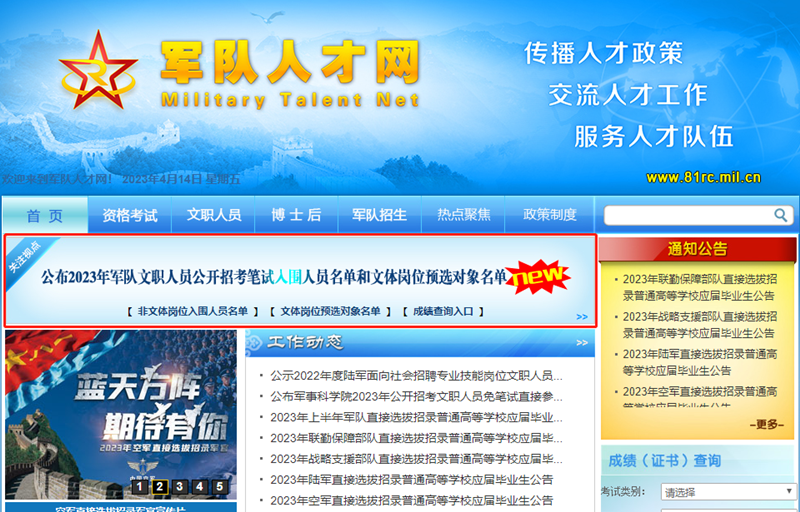Open news 公布军事科学院2023年公开招考文职人员
This screenshot has height=512, width=800.
tap(416, 397)
